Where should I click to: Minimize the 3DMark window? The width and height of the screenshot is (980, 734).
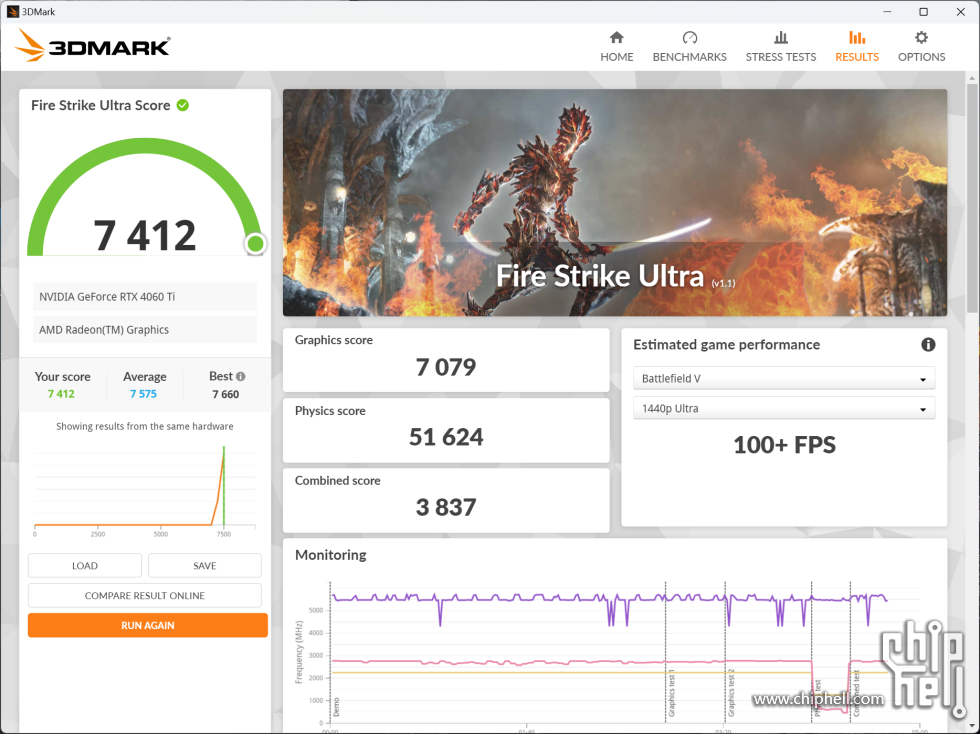tap(887, 12)
